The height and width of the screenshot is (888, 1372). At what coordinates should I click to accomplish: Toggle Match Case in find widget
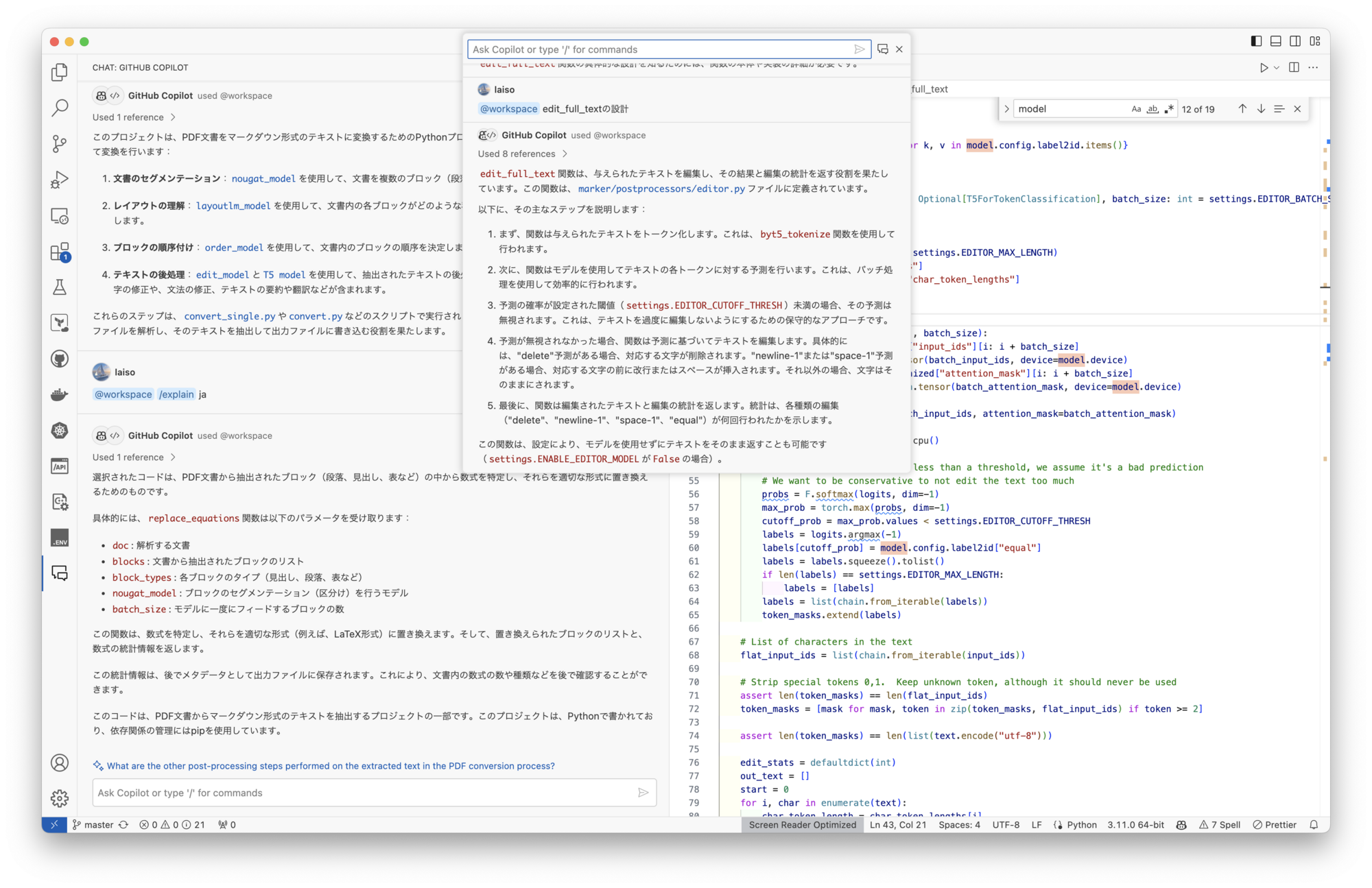click(x=1136, y=109)
